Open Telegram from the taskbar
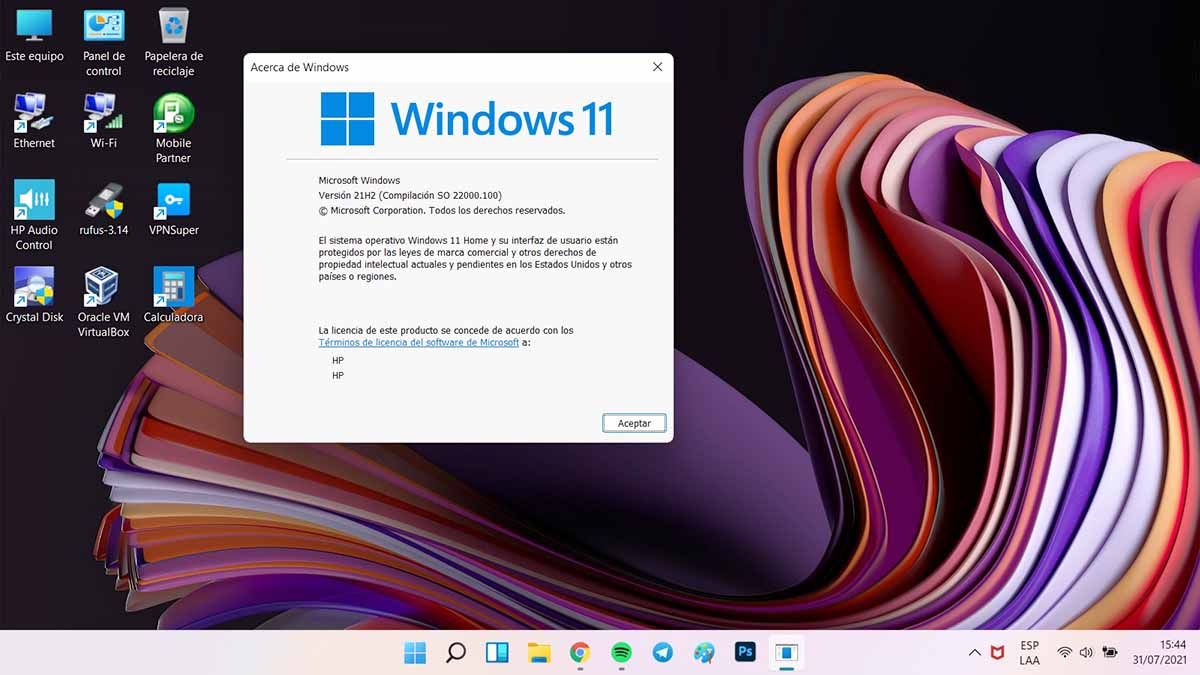 tap(663, 653)
